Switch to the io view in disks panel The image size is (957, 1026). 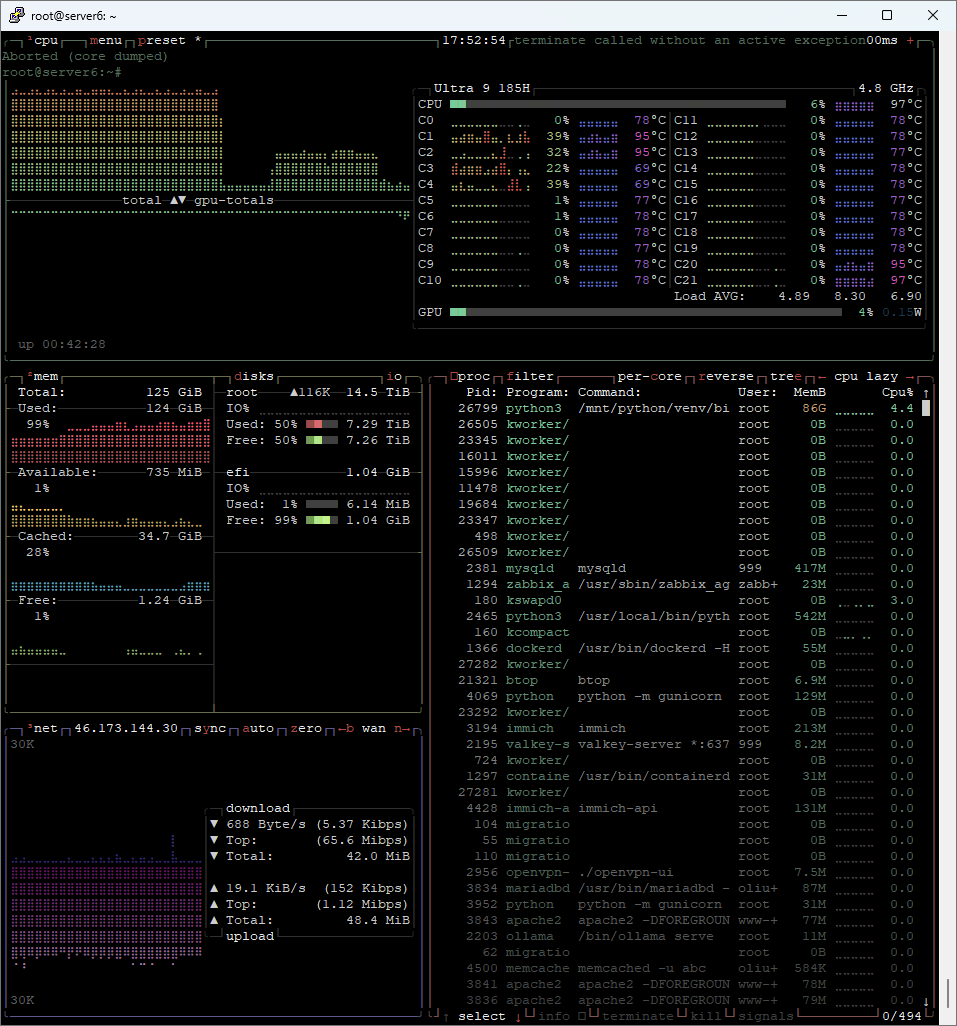pos(394,377)
